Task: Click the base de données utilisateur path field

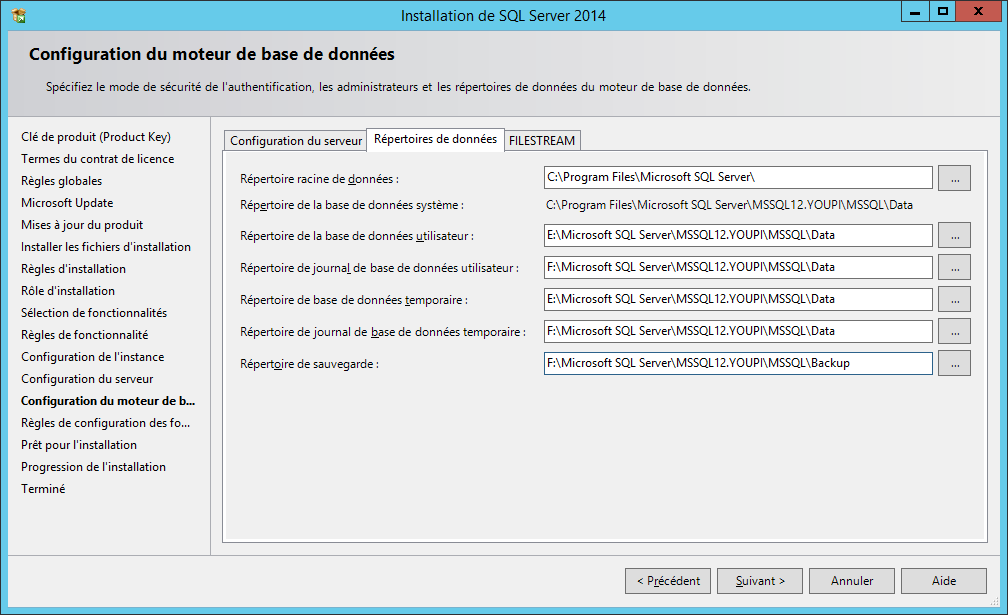Action: (x=738, y=235)
